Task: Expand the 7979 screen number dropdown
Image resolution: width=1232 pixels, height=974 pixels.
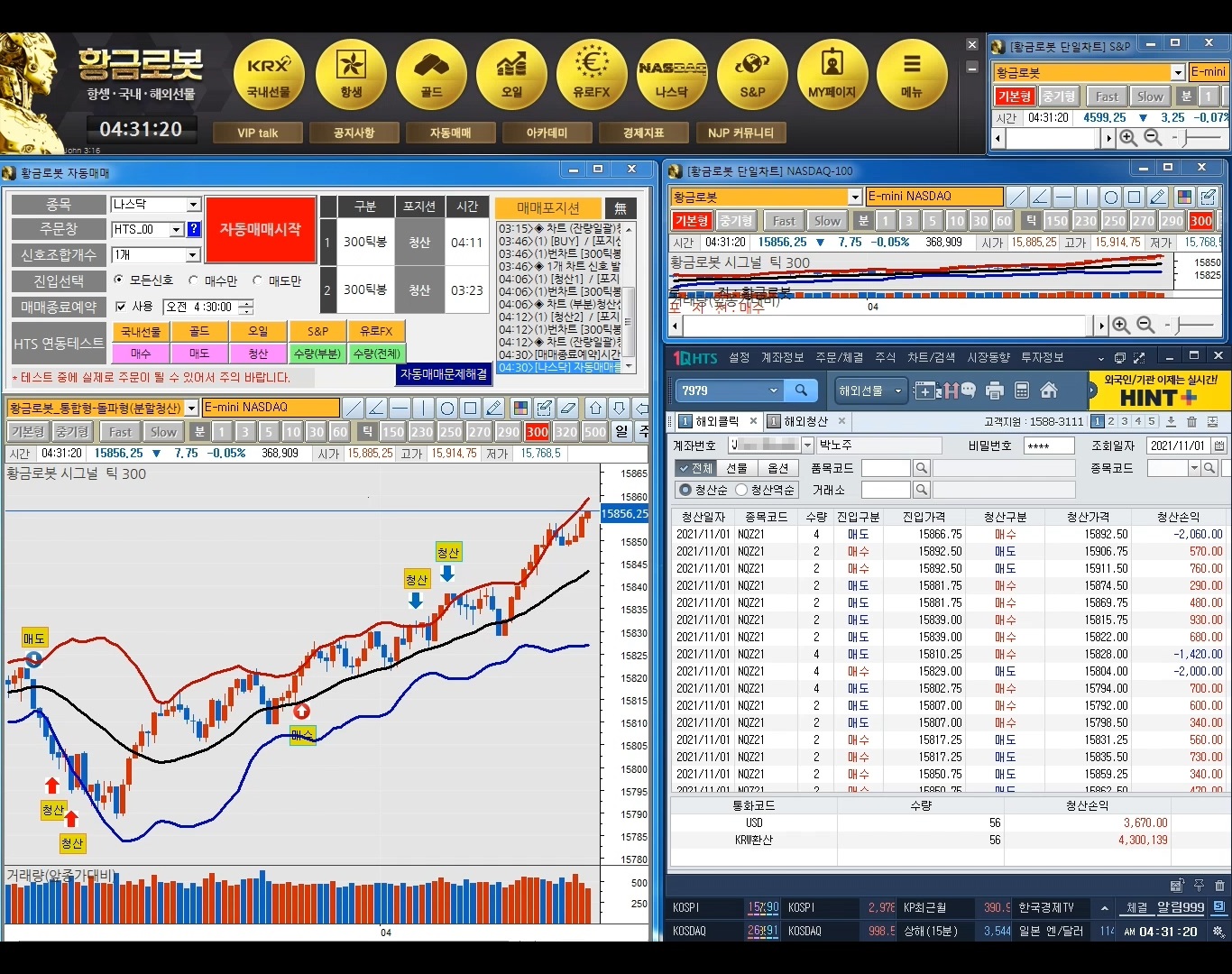Action: pos(773,391)
